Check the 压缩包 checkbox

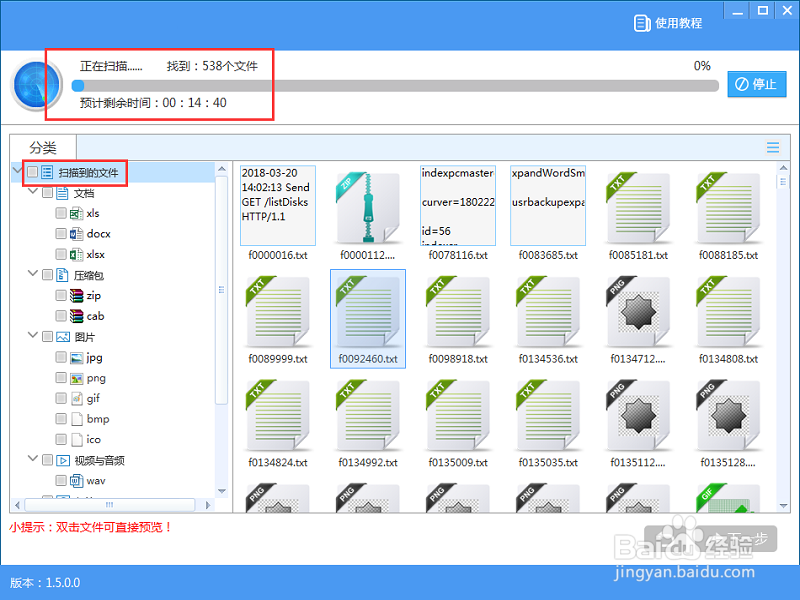(47, 274)
